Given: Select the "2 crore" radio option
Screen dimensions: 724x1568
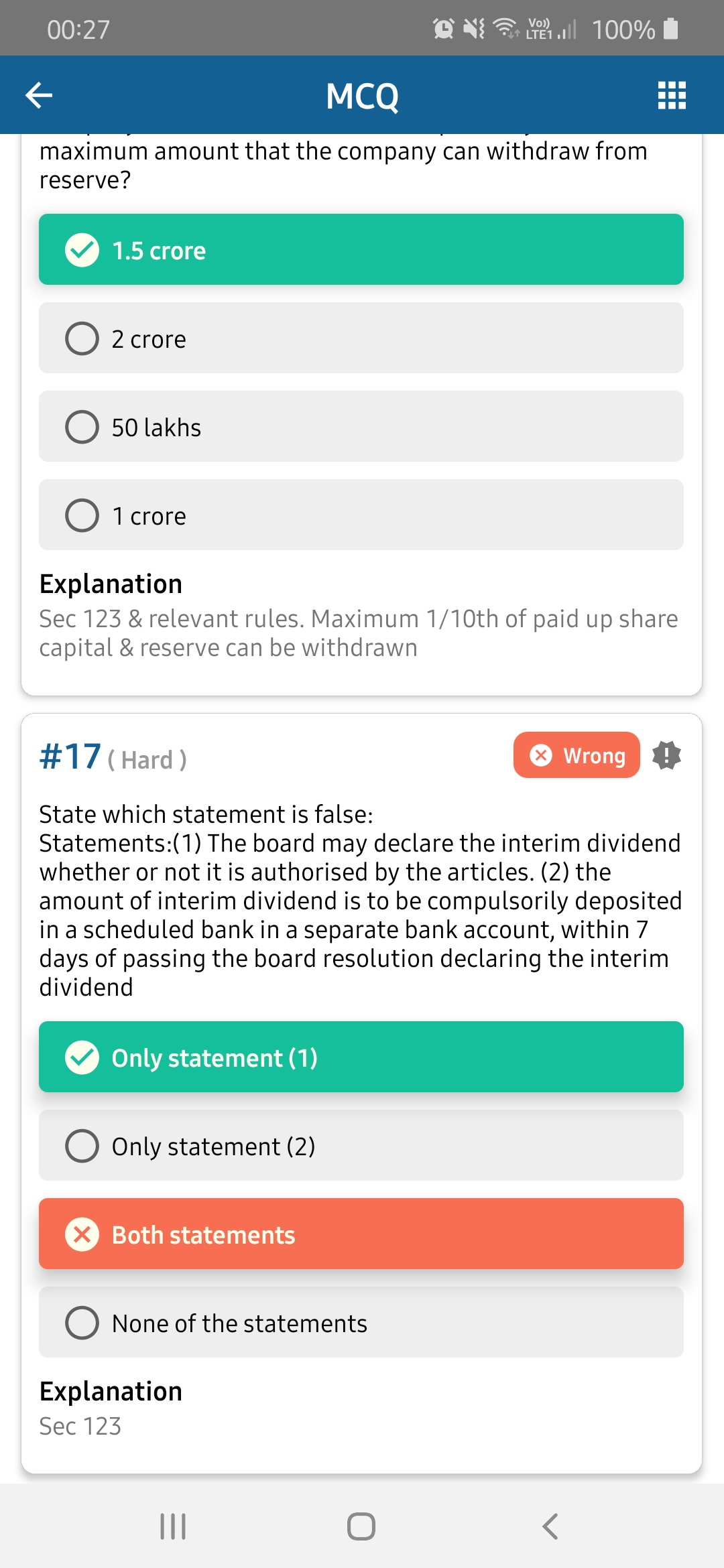Looking at the screenshot, I should click(361, 338).
